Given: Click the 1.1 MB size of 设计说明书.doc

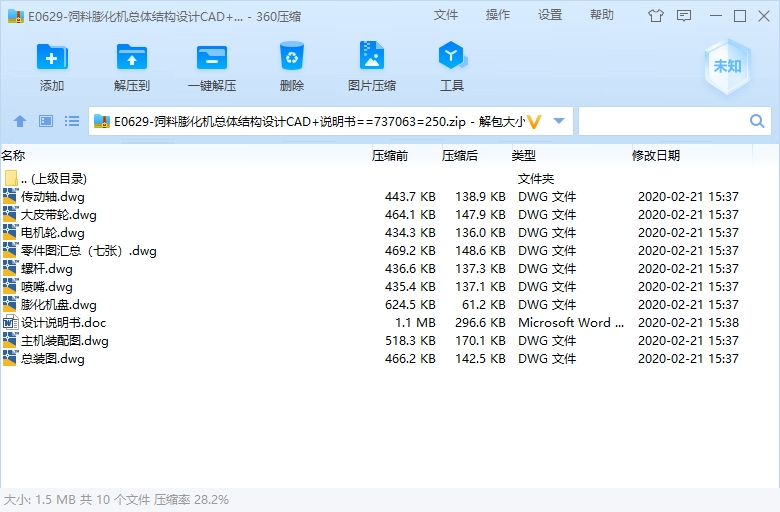Looking at the screenshot, I should point(415,322).
